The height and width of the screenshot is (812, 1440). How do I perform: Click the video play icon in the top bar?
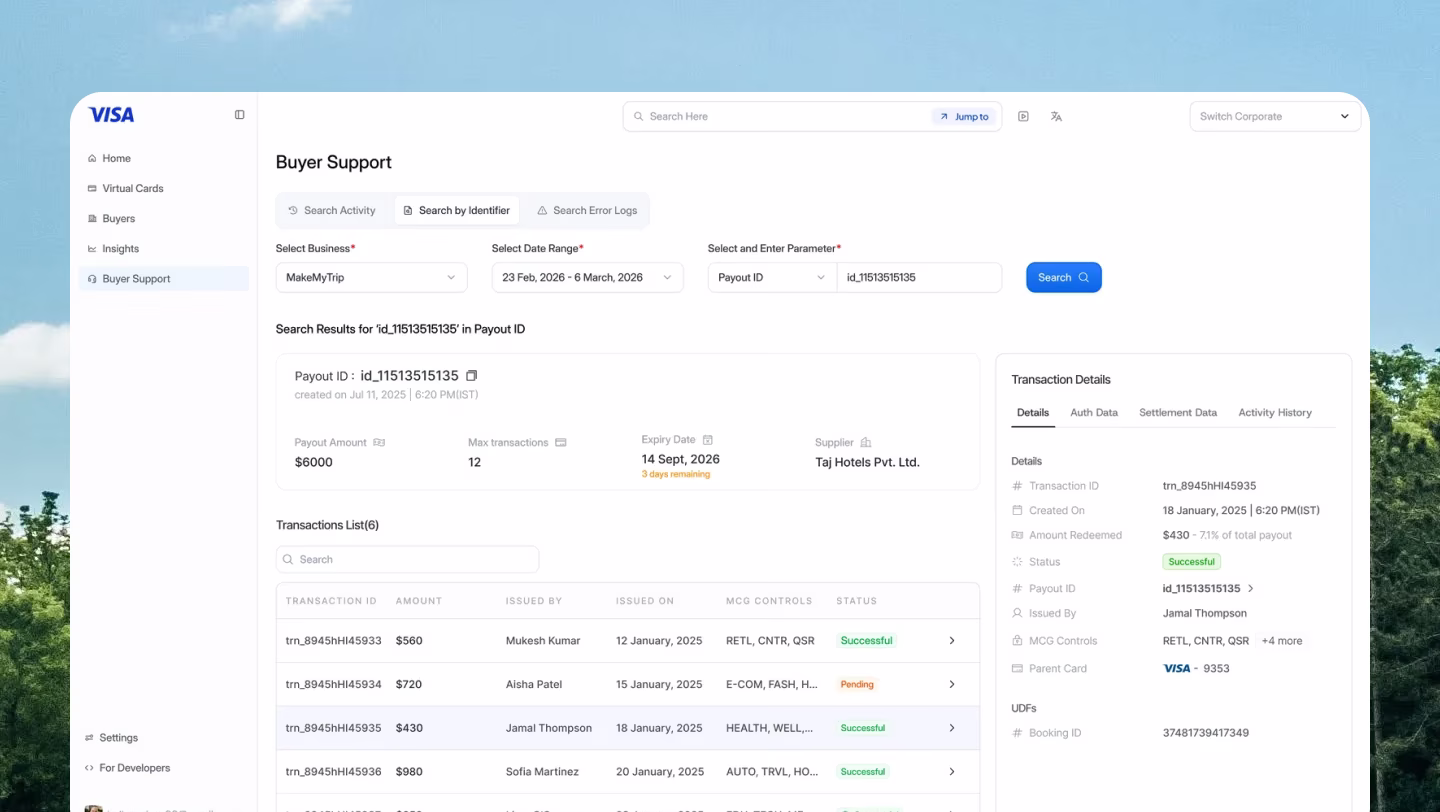coord(1023,117)
